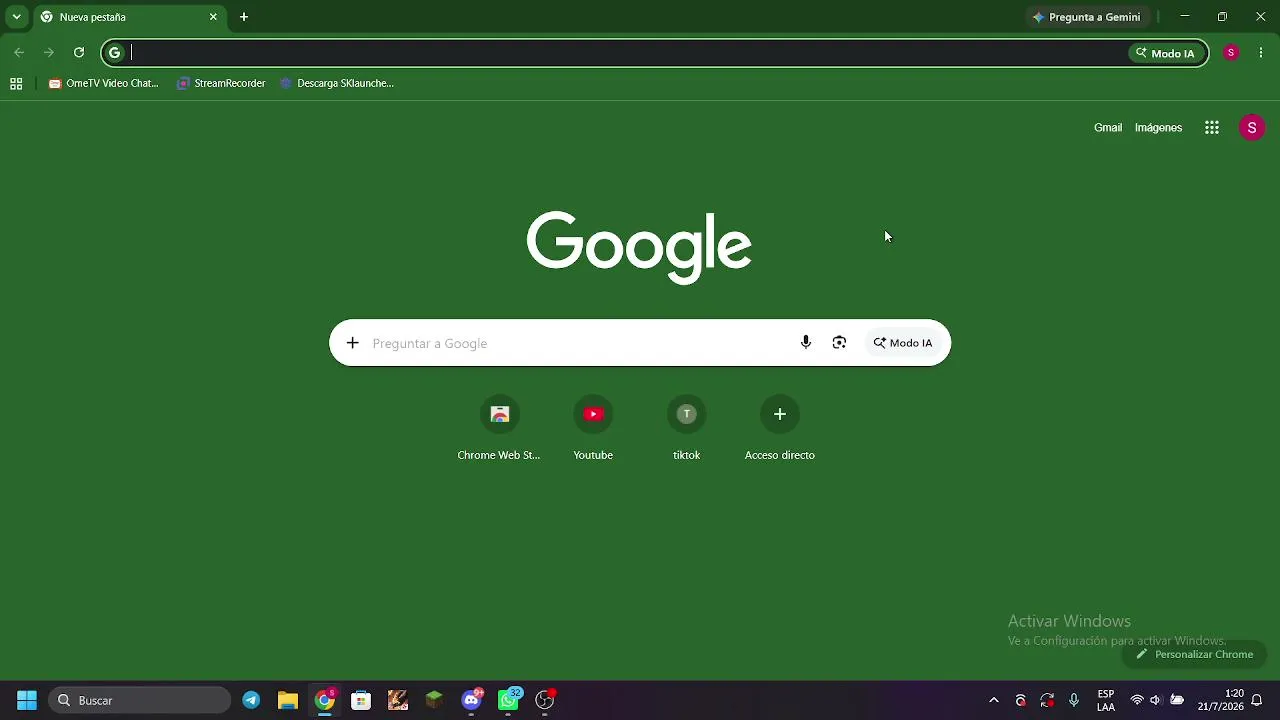Open the Windows Start menu
1280x720 pixels.
tap(27, 701)
